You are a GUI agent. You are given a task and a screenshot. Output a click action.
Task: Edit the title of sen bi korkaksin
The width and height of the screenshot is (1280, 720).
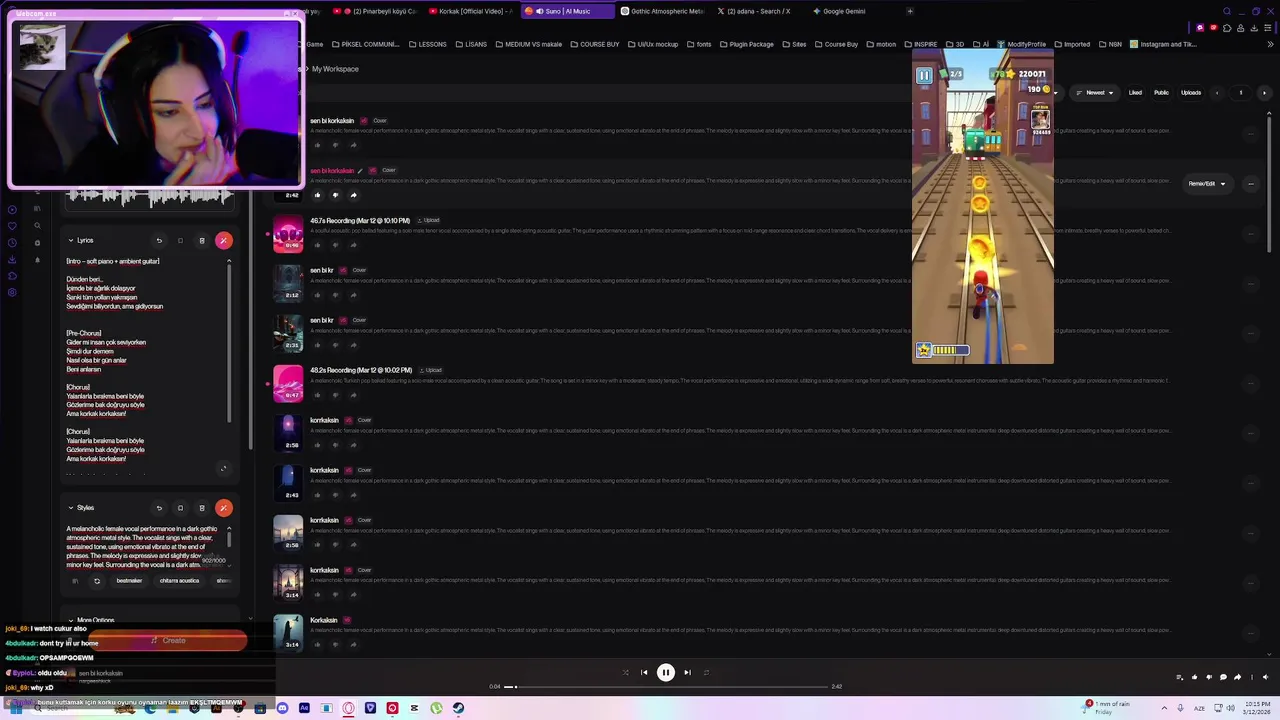click(x=360, y=171)
